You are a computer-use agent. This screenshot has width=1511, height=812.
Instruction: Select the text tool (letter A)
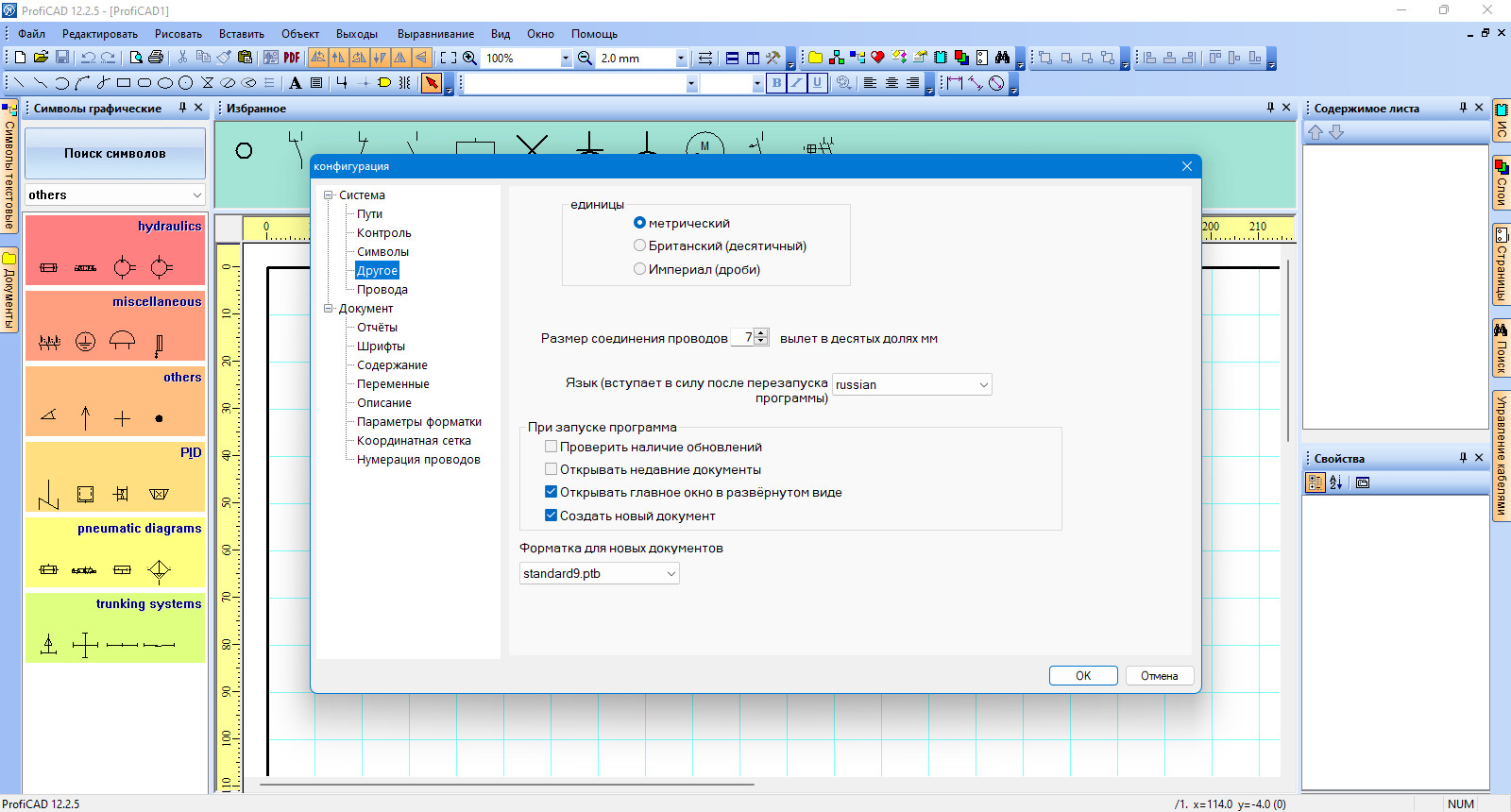coord(296,83)
